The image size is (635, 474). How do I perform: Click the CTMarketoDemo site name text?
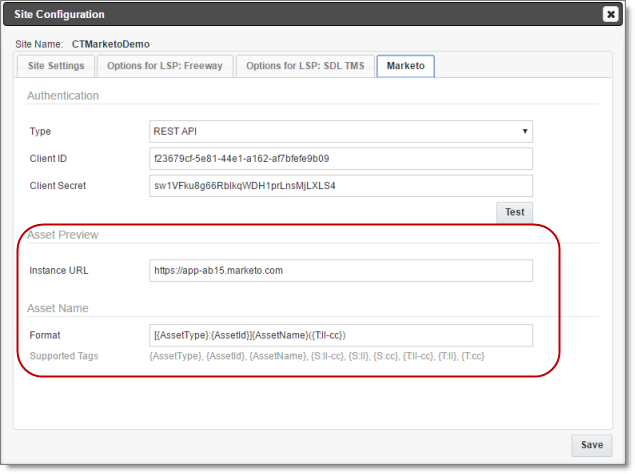111,44
